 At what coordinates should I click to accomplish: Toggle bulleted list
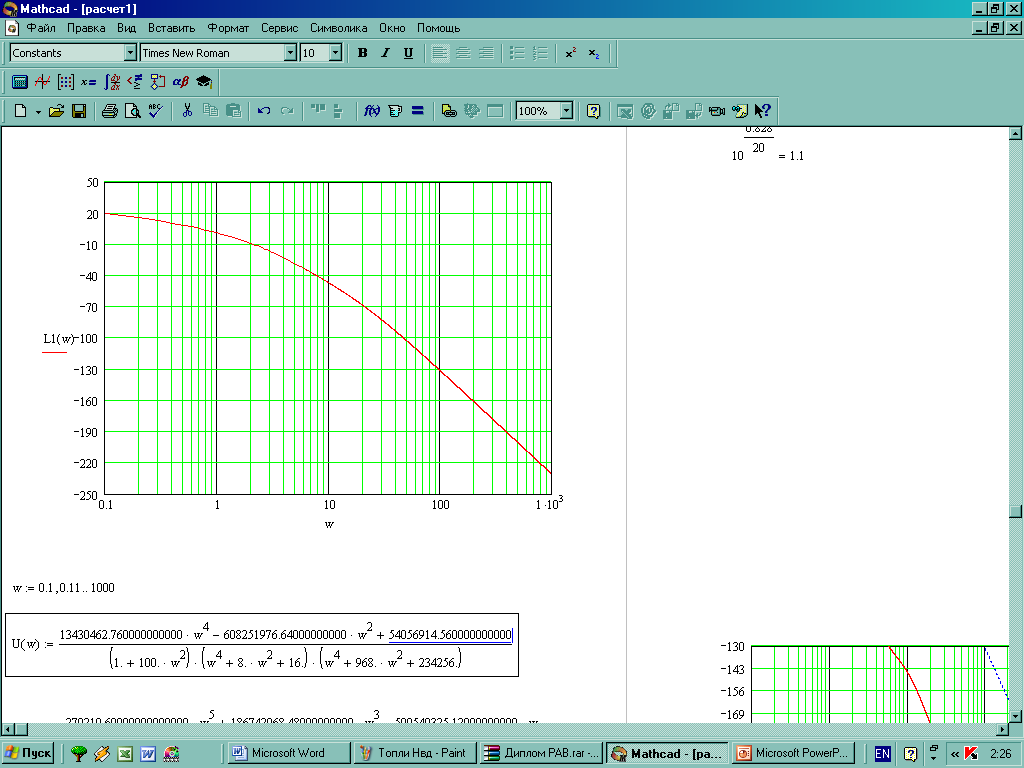tap(517, 53)
